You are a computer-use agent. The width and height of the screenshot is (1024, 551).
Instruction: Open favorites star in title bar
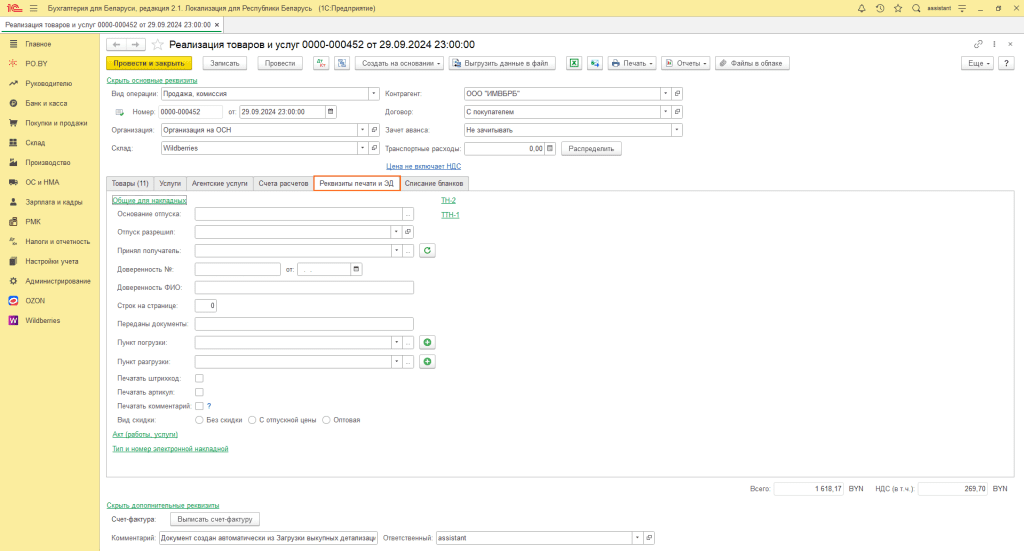point(898,8)
